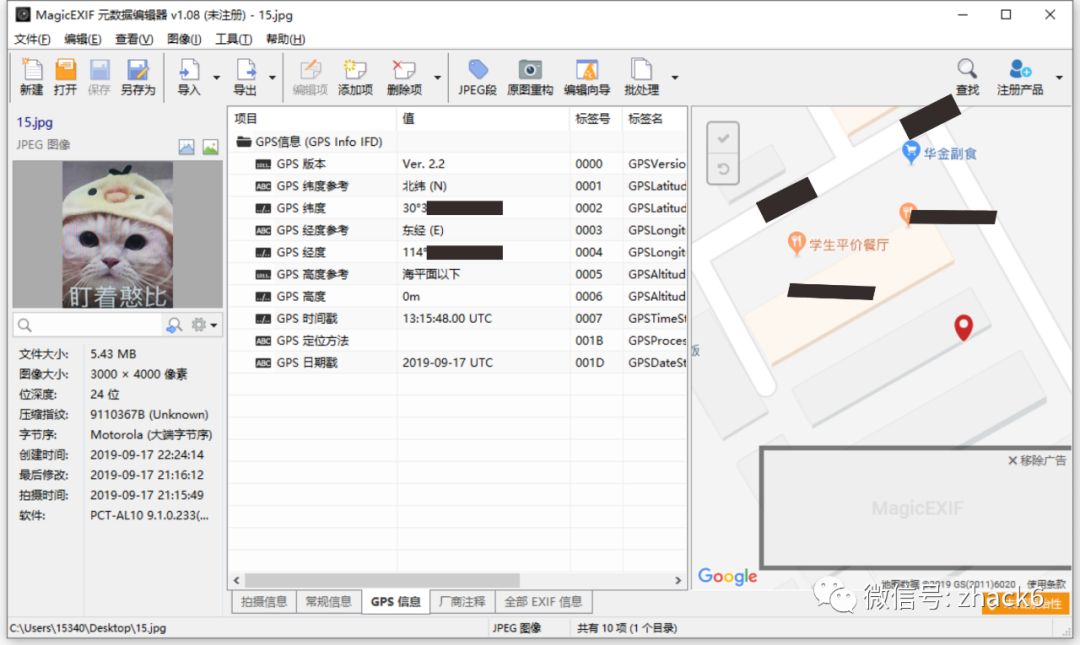Expand the 删除项 dropdown arrow
1080x645 pixels.
coord(437,78)
